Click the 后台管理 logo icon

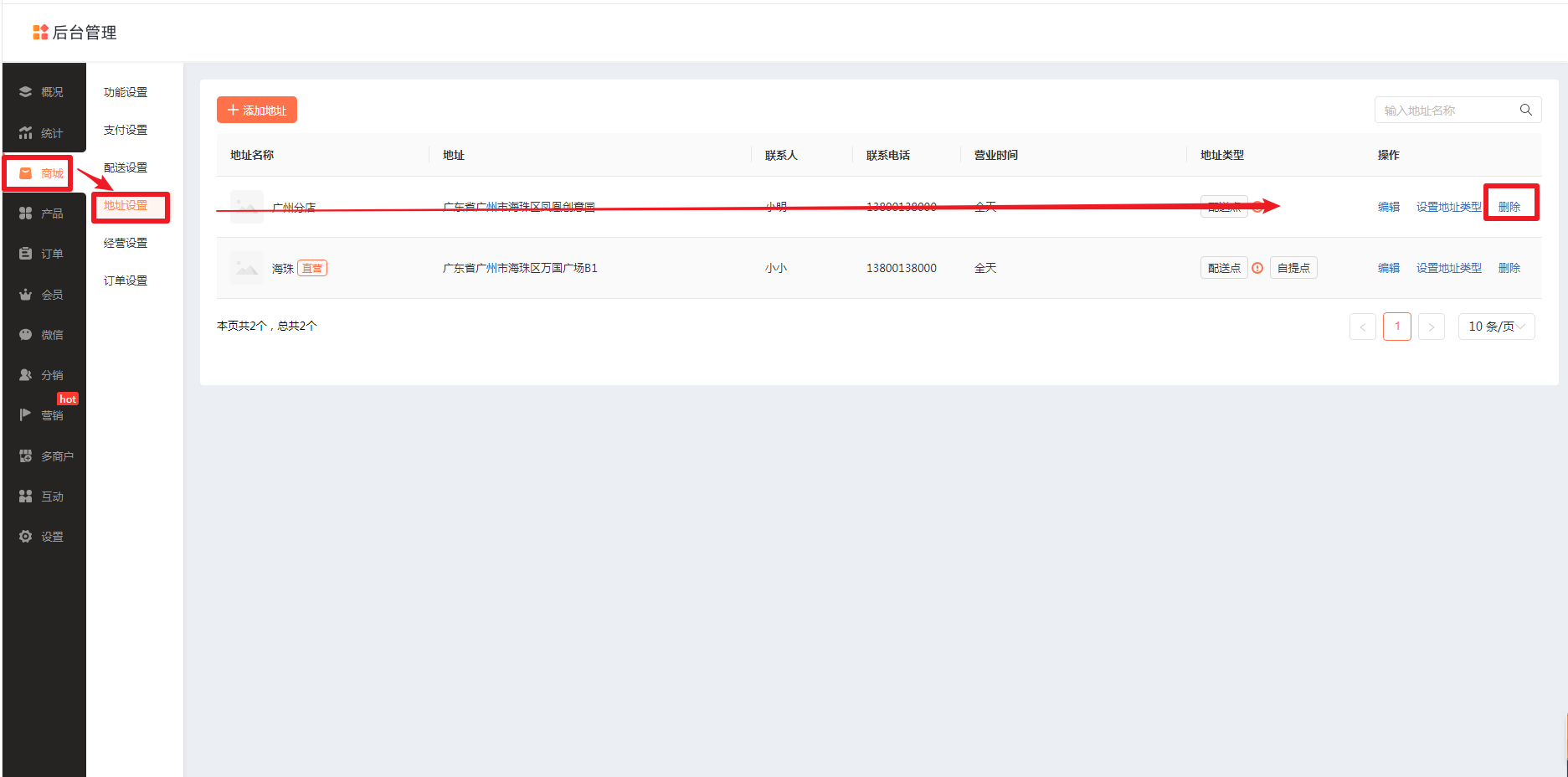pyautogui.click(x=40, y=33)
